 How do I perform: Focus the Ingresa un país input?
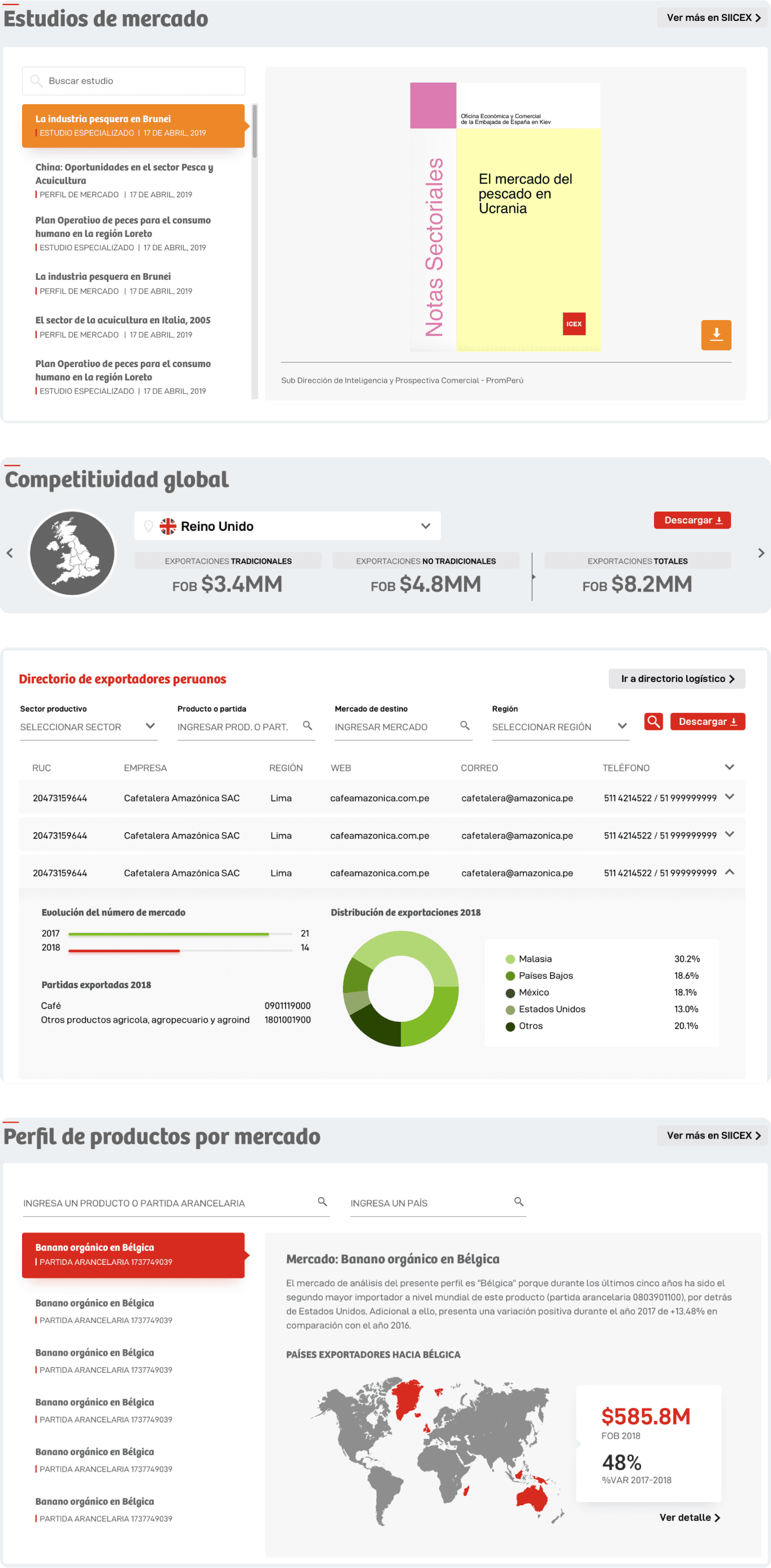(438, 1203)
